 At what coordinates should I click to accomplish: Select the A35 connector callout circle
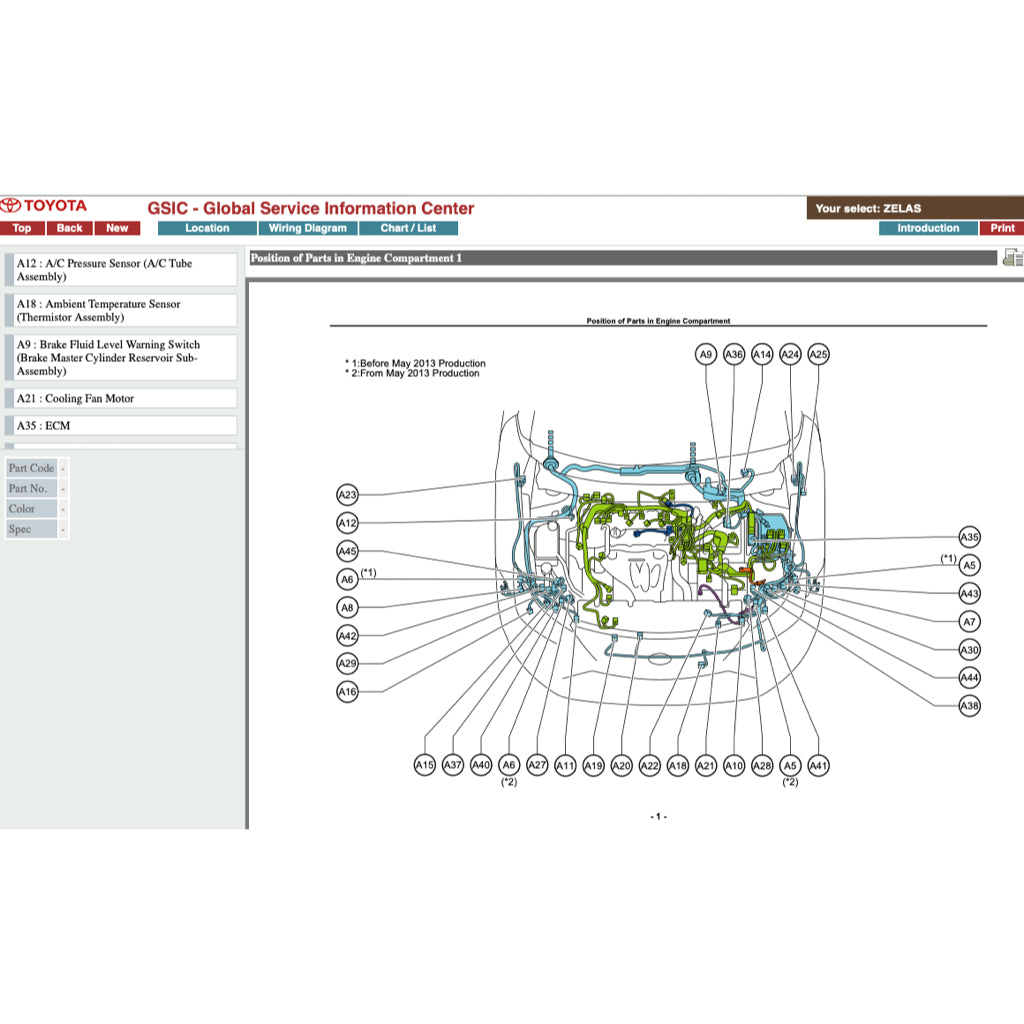pyautogui.click(x=969, y=537)
